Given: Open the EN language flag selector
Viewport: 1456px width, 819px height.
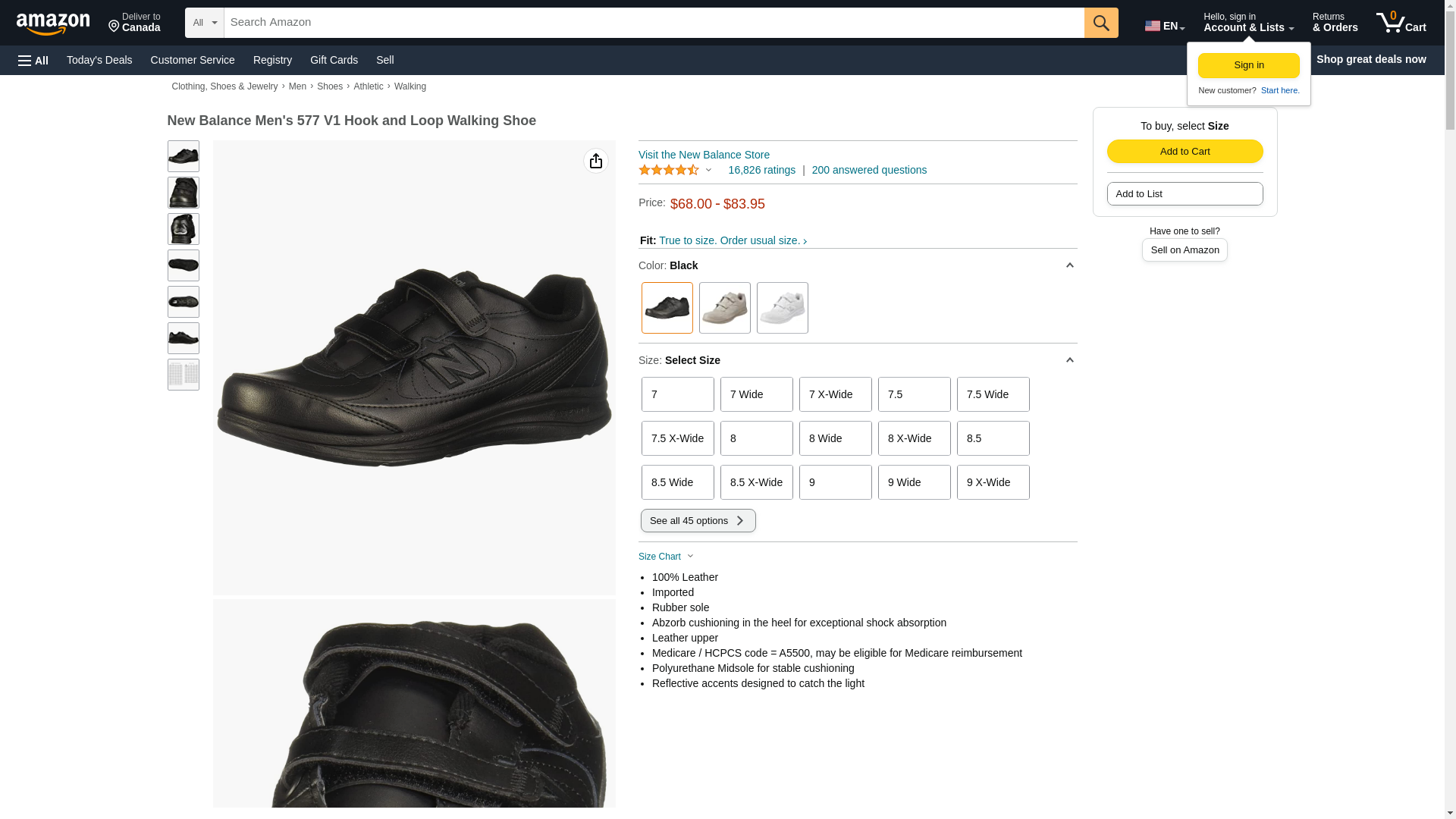Looking at the screenshot, I should [x=1164, y=26].
